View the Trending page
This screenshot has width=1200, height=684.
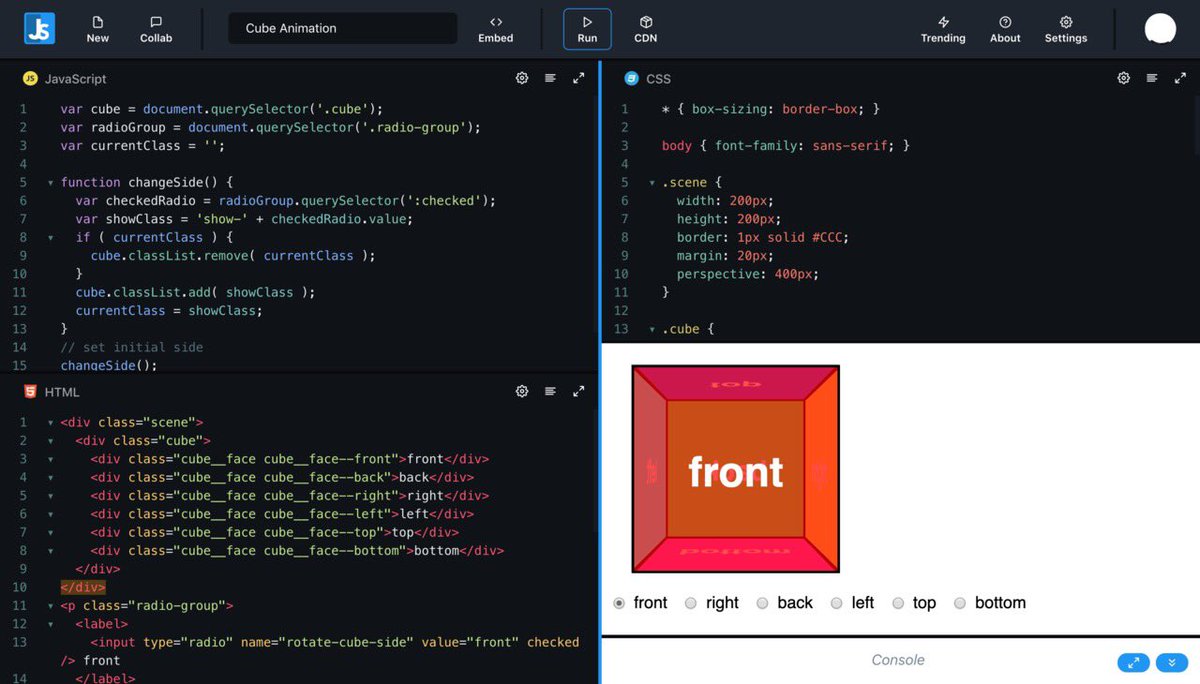click(x=942, y=28)
